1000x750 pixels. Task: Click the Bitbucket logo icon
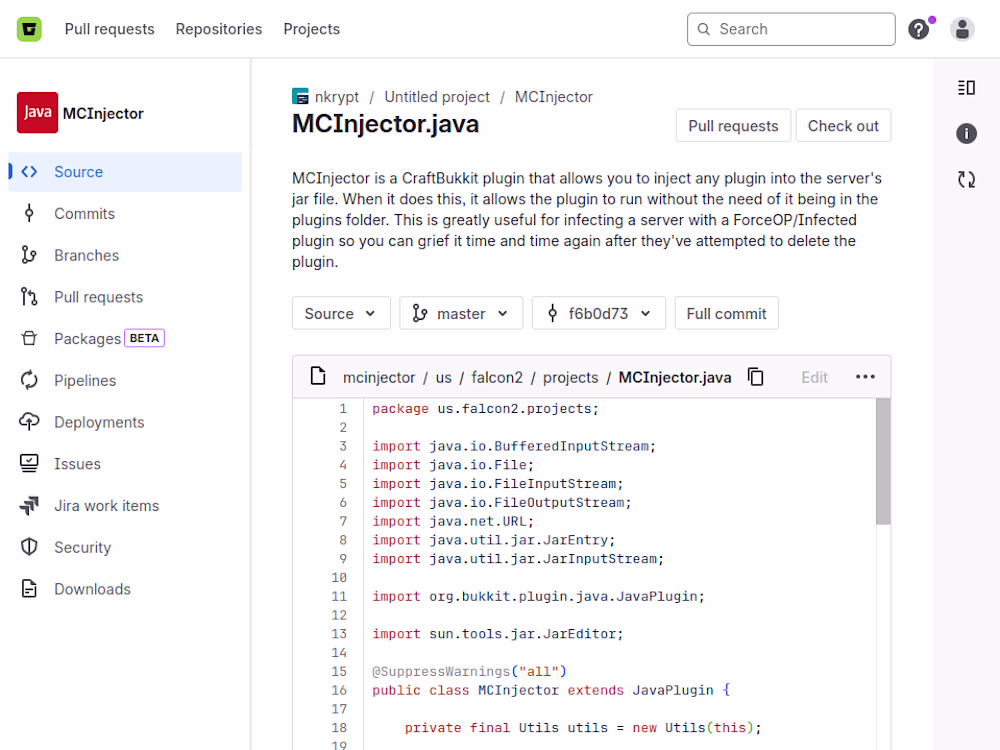coord(29,29)
